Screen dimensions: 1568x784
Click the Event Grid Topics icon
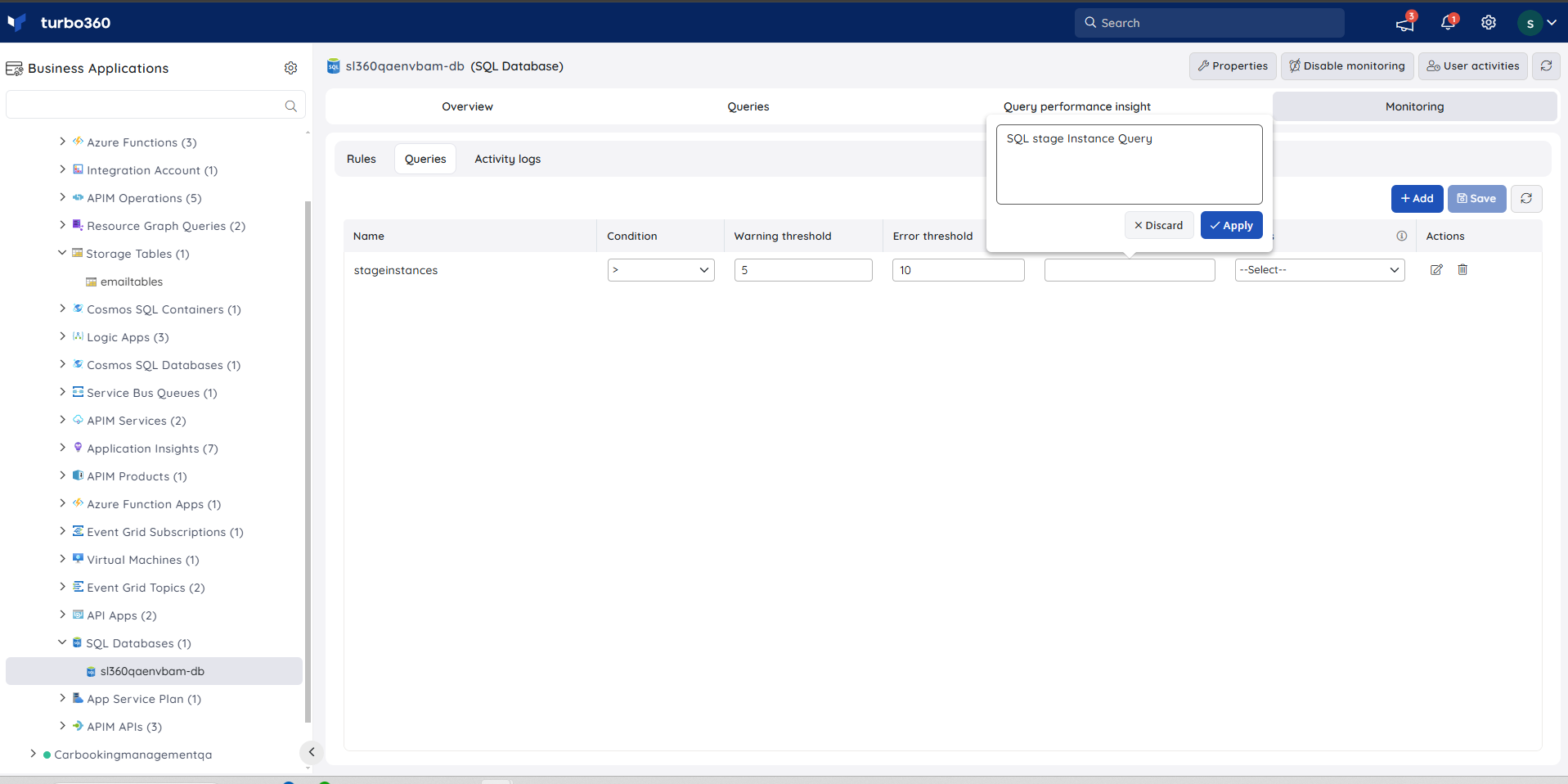click(78, 587)
